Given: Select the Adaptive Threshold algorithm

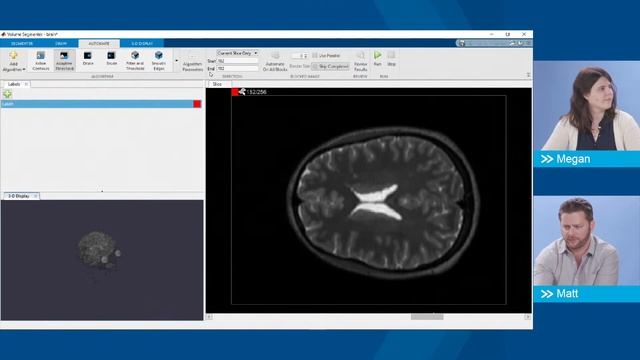Looking at the screenshot, I should (x=64, y=61).
